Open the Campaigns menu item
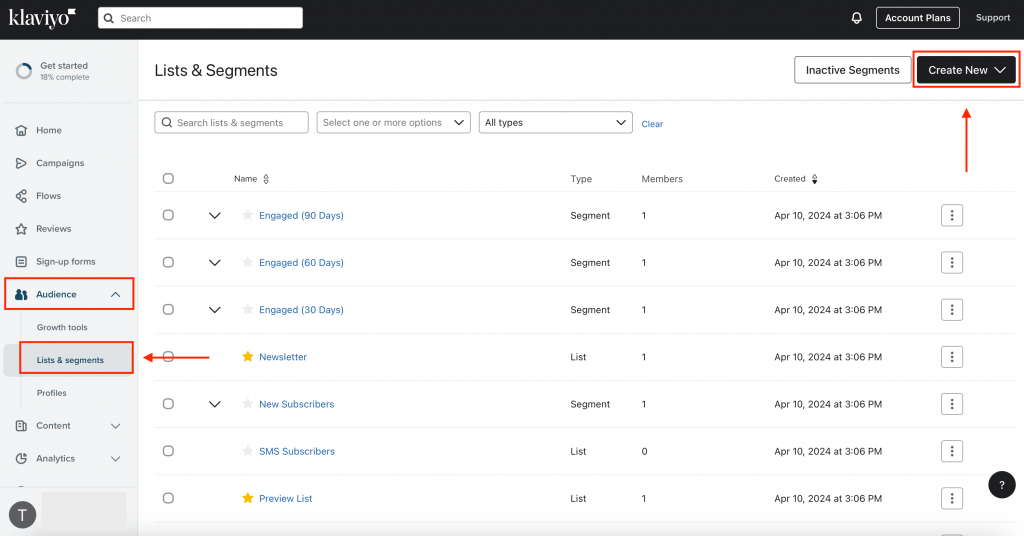The image size is (1024, 536). tap(60, 163)
